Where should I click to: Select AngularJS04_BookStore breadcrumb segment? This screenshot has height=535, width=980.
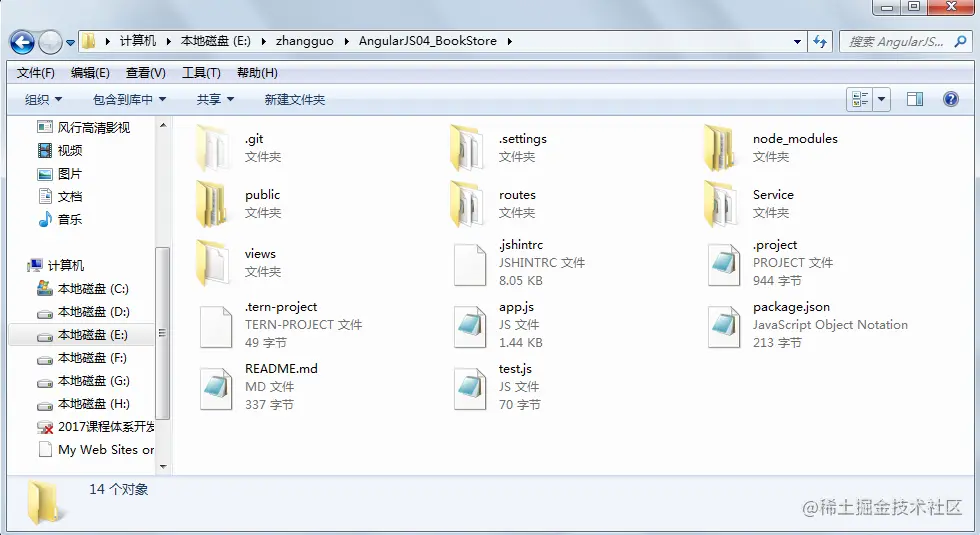coord(428,41)
